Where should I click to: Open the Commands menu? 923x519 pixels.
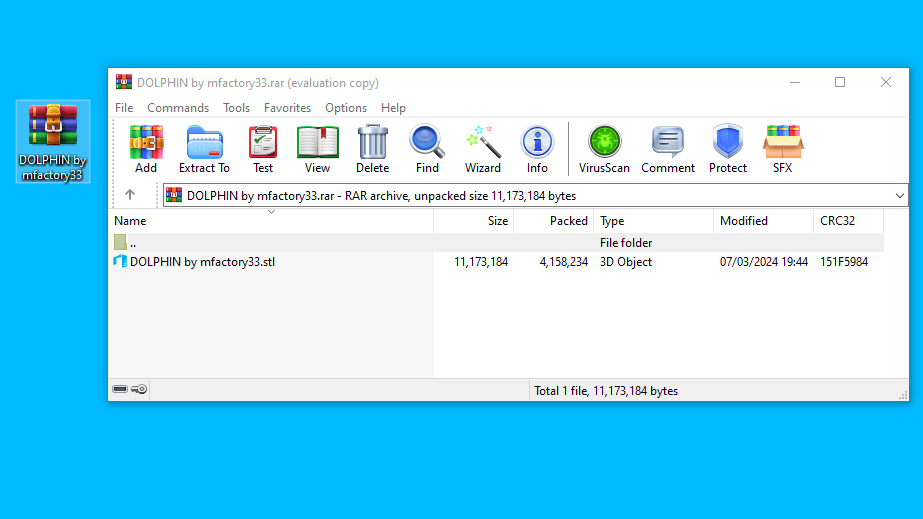pos(178,108)
